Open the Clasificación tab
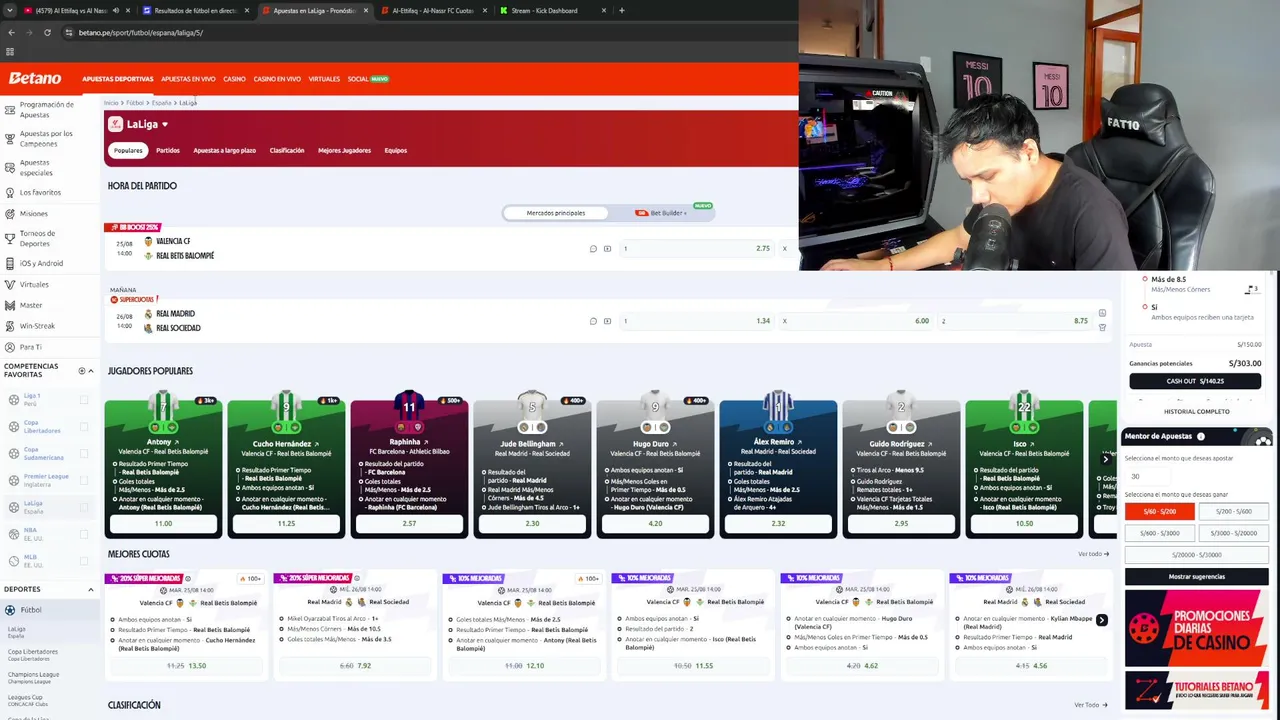Viewport: 1280px width, 720px height. [x=287, y=151]
